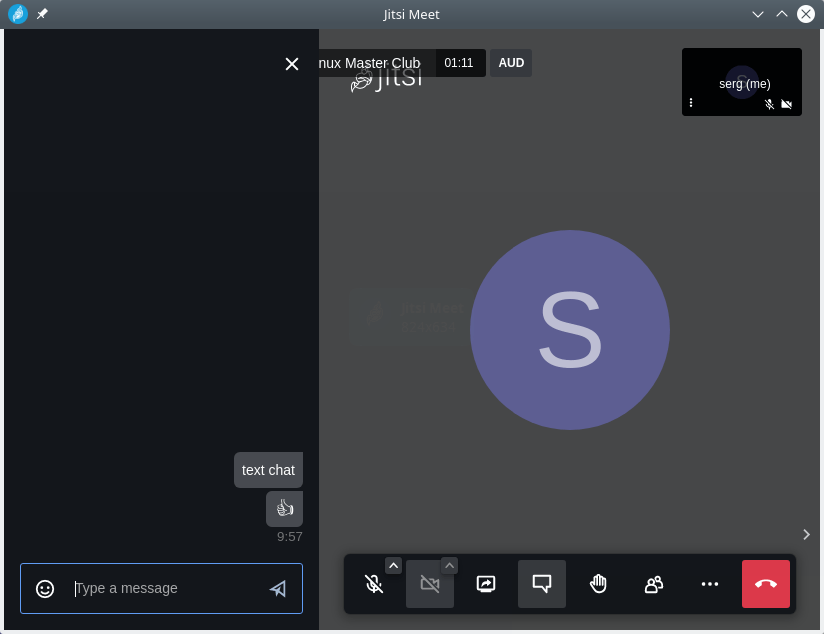The height and width of the screenshot is (634, 824).
Task: Start screen sharing
Action: pos(486,584)
